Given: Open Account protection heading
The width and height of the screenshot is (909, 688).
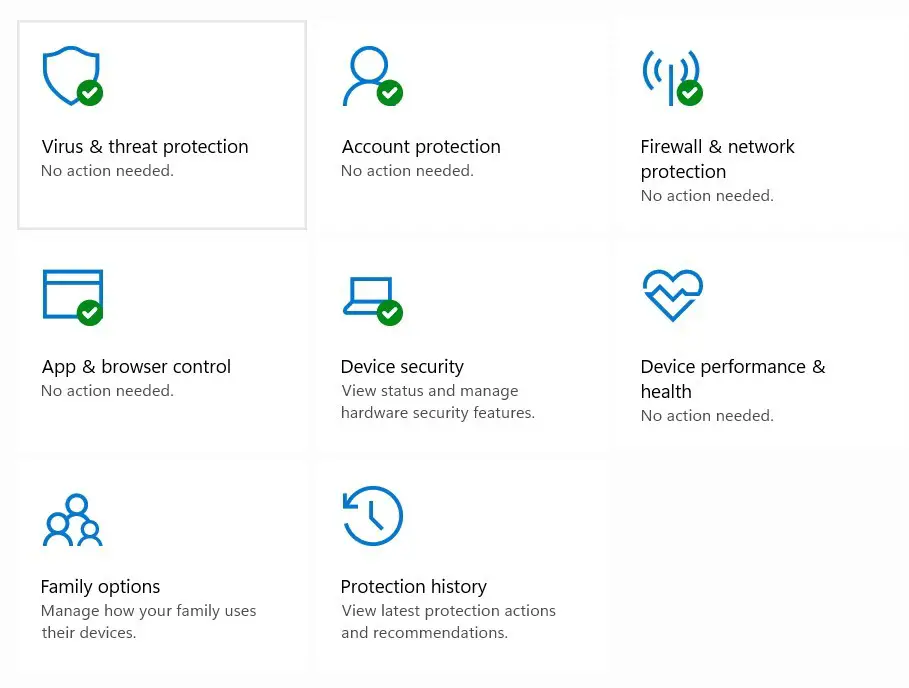Looking at the screenshot, I should pyautogui.click(x=421, y=147).
